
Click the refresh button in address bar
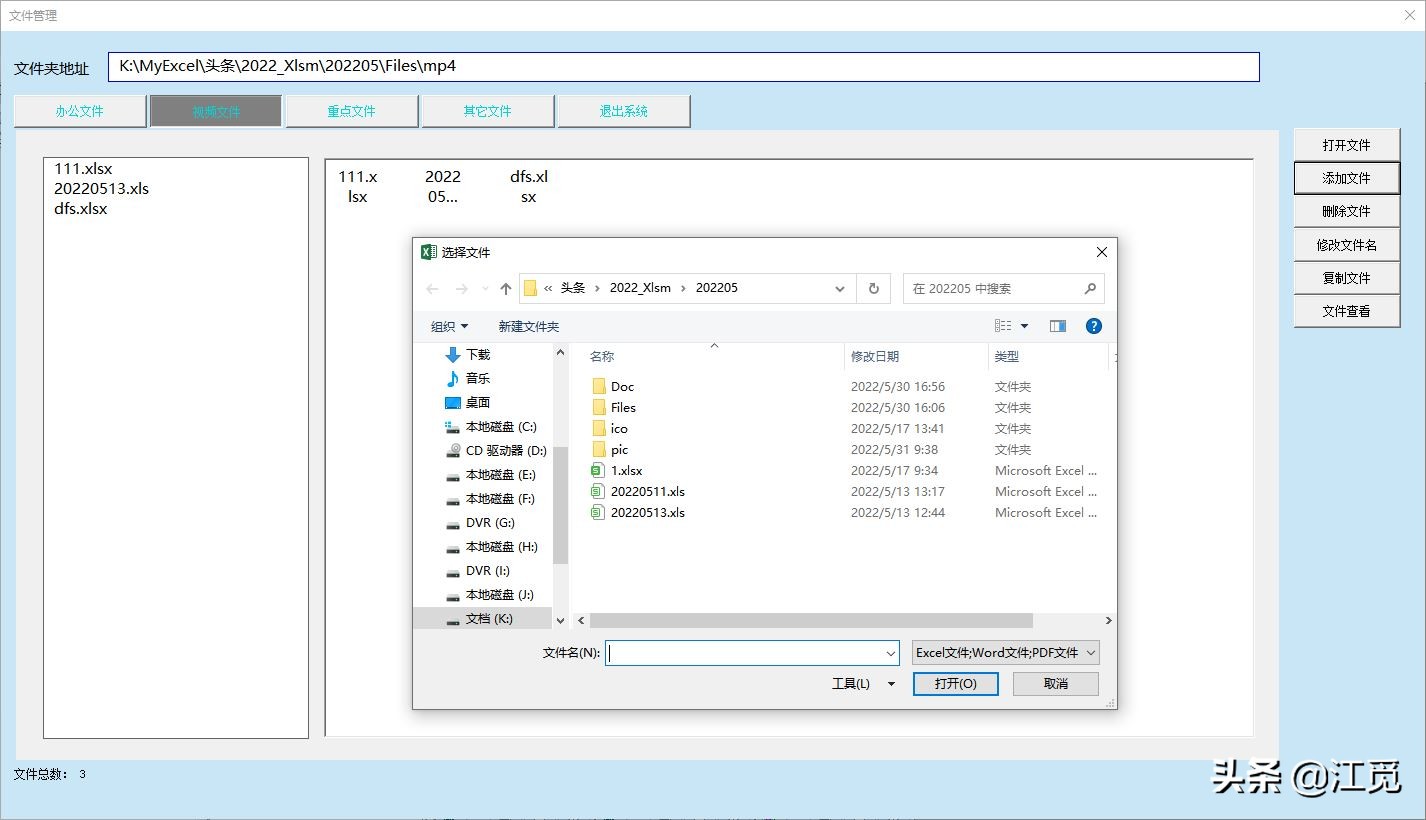tap(873, 288)
